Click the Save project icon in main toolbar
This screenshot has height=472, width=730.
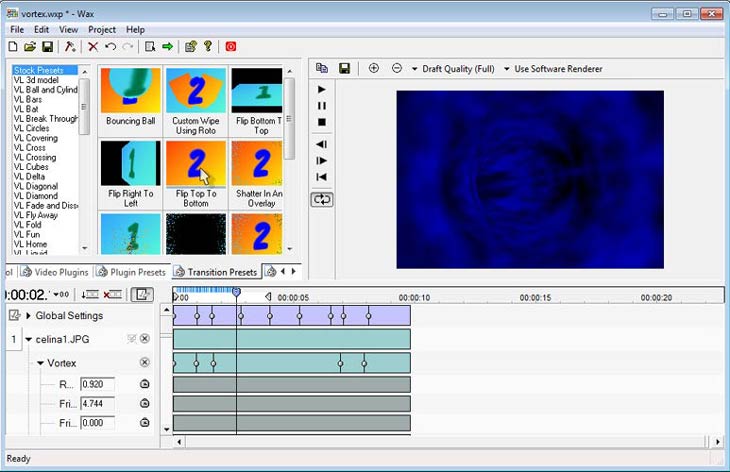click(48, 46)
